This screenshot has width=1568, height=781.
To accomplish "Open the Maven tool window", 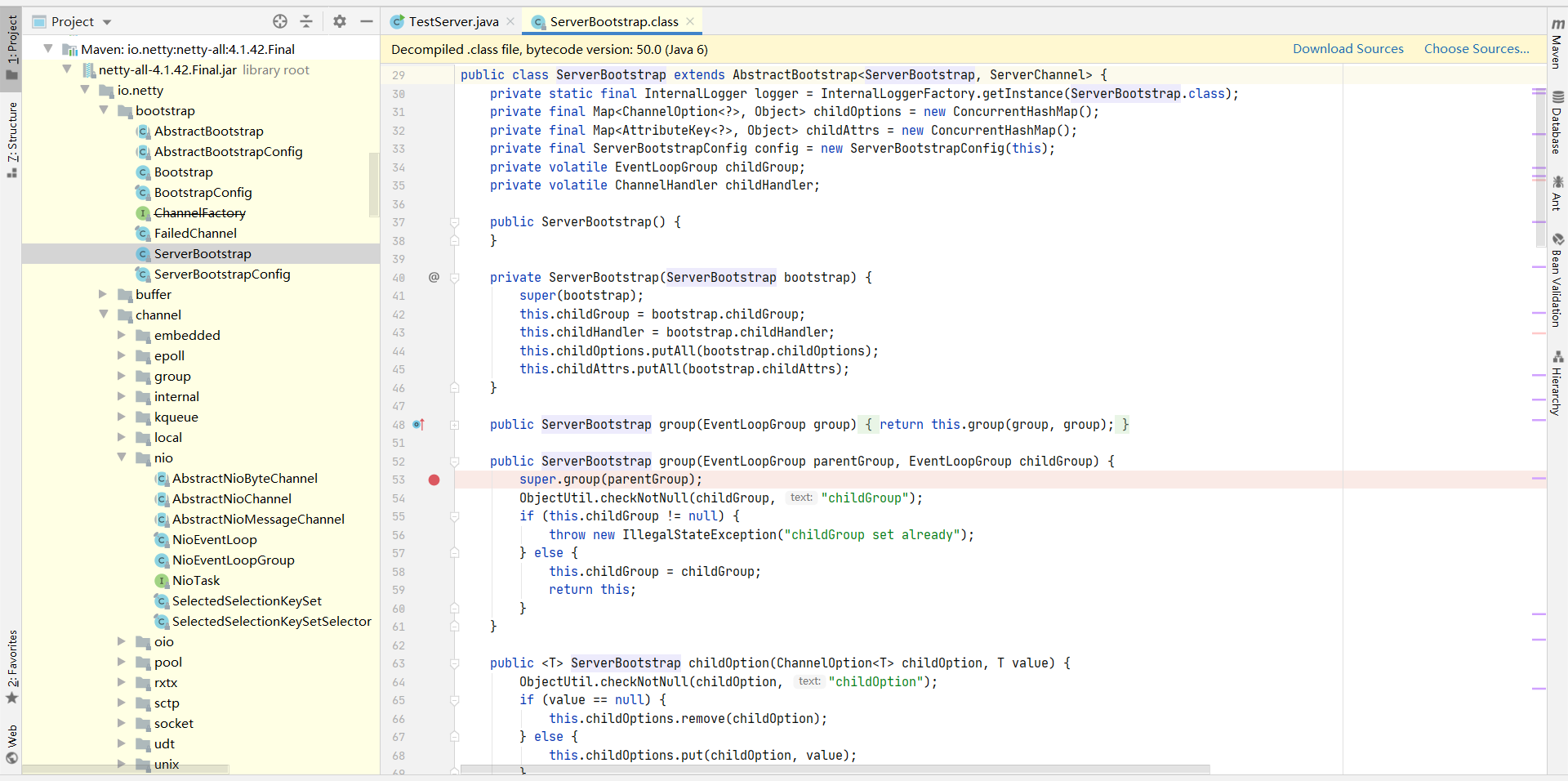I will click(x=1557, y=43).
